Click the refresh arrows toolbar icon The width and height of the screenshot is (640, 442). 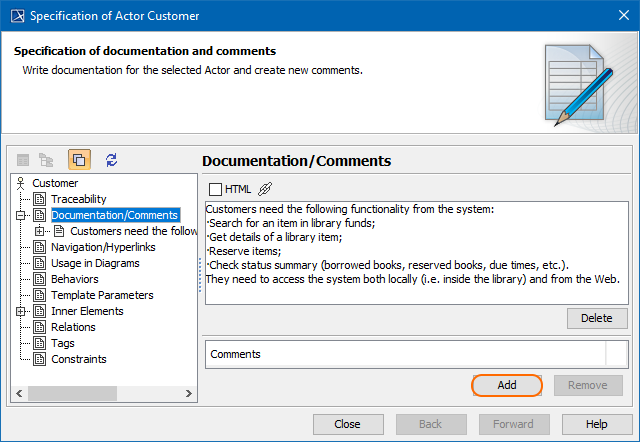tap(111, 159)
